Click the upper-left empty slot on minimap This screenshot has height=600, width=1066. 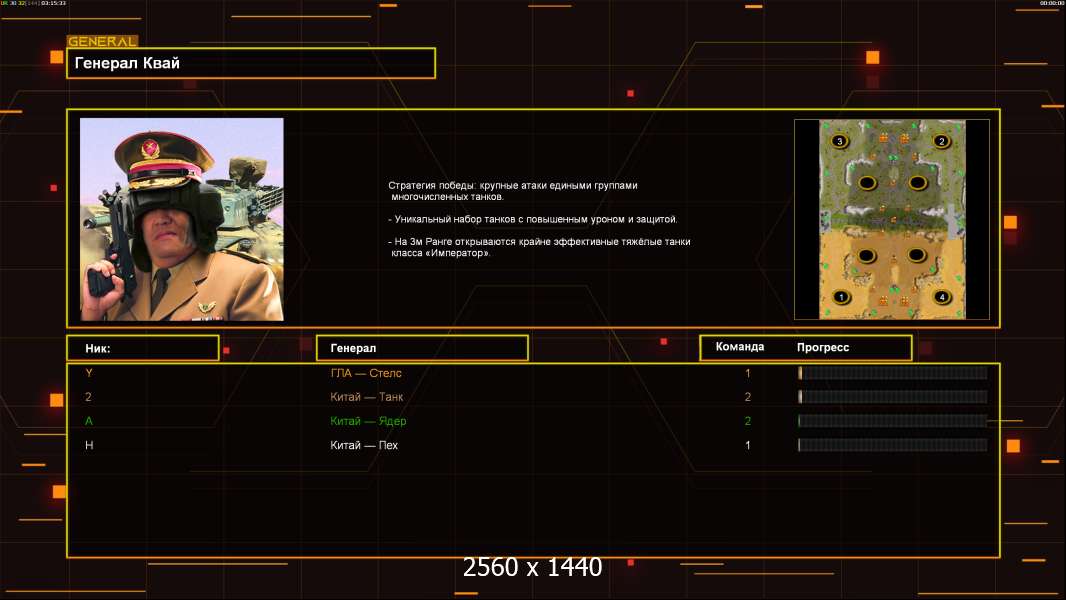pyautogui.click(x=866, y=182)
